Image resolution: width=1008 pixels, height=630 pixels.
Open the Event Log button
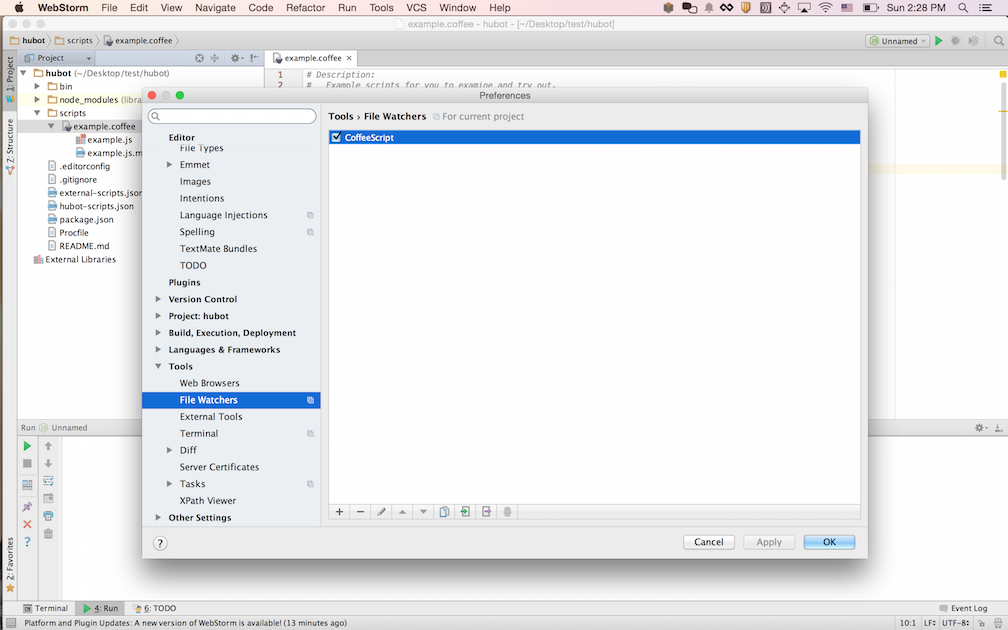[x=963, y=608]
